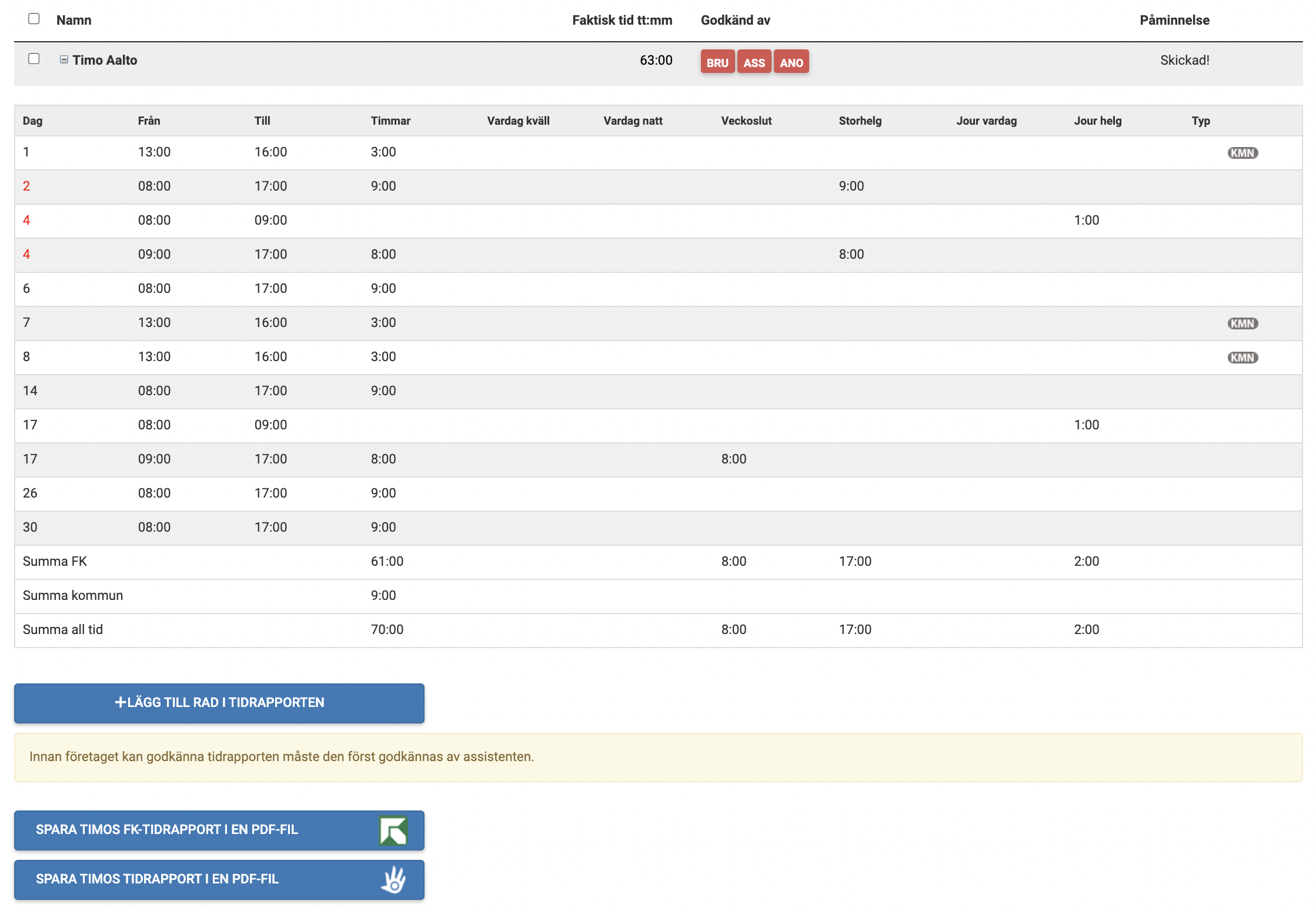Viewport: 1316px width, 914px height.
Task: Click the Påminnelse column header
Action: tap(1174, 20)
